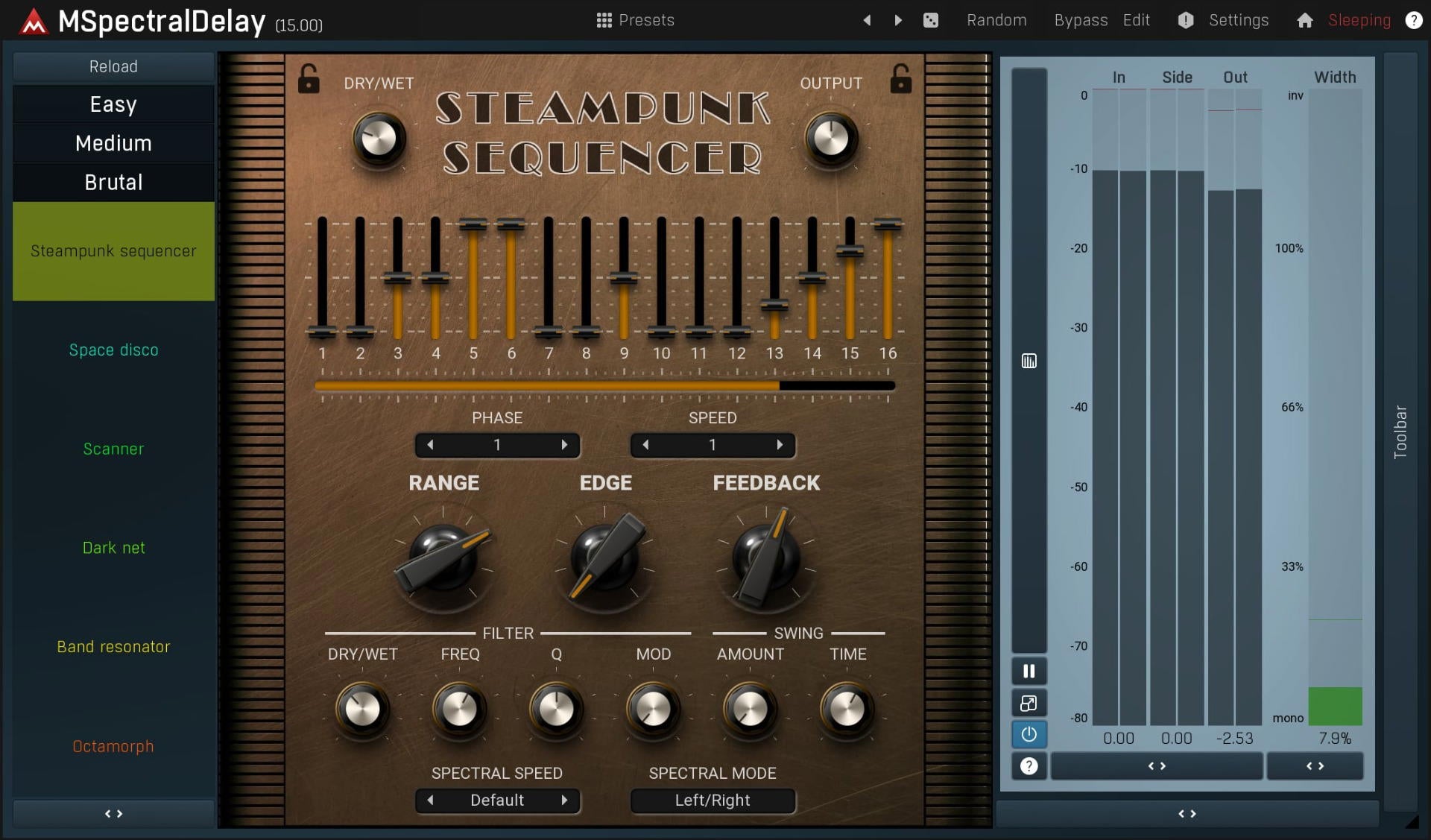Open the vertical Toolbar panel

pos(1400,432)
